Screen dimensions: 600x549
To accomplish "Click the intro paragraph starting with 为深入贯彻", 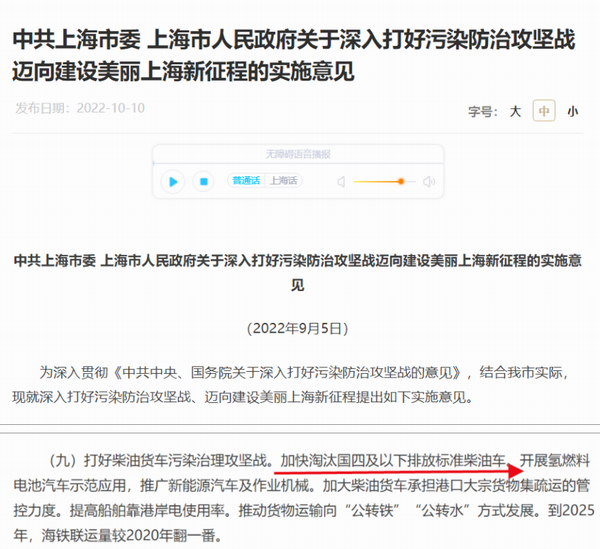I will click(x=293, y=384).
